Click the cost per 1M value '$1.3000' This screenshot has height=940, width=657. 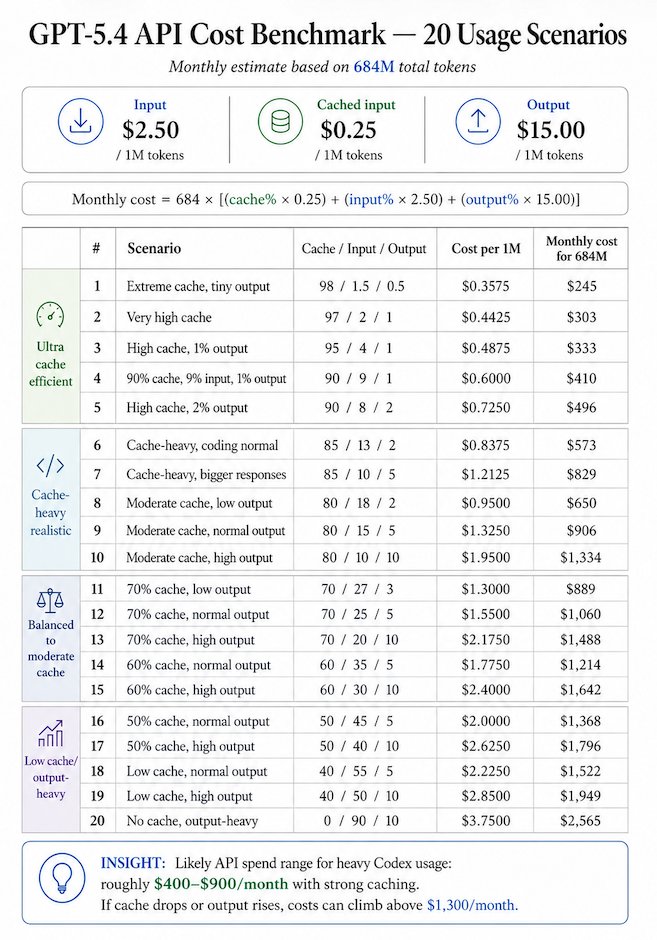tap(486, 589)
